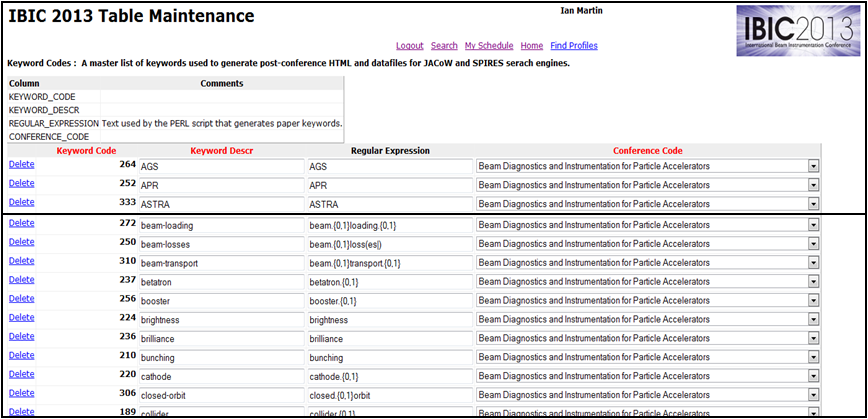
Task: Open Conference Code dropdown for beam-transport
Action: tap(813, 263)
